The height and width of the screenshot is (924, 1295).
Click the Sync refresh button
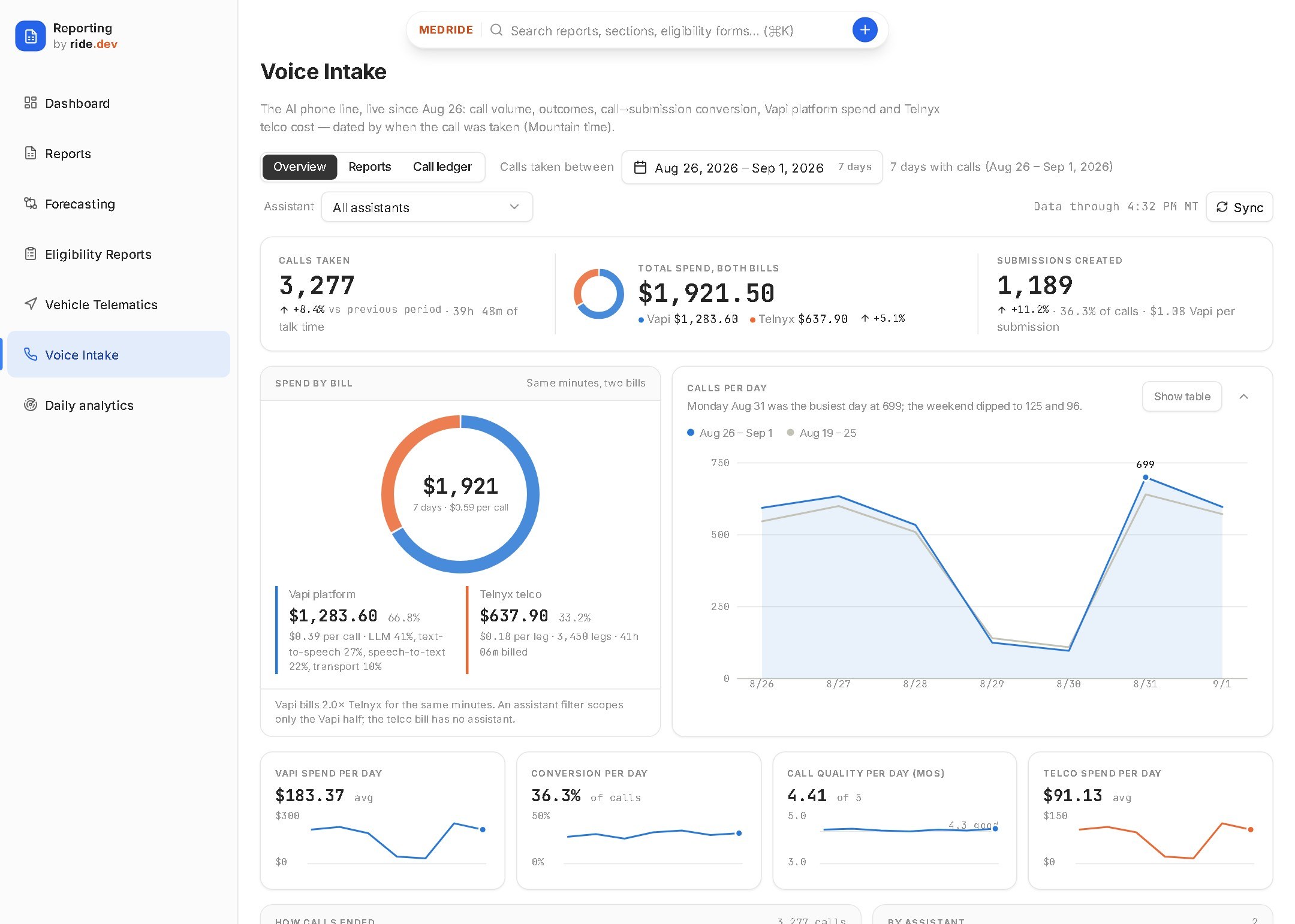1239,207
